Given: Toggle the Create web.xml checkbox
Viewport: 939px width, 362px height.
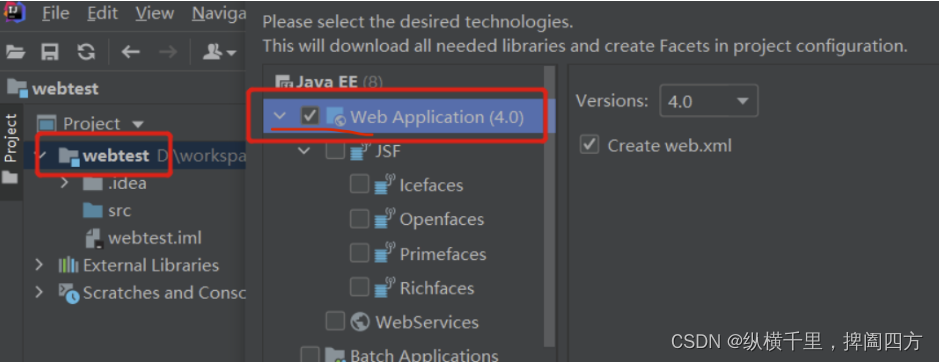Looking at the screenshot, I should 590,144.
